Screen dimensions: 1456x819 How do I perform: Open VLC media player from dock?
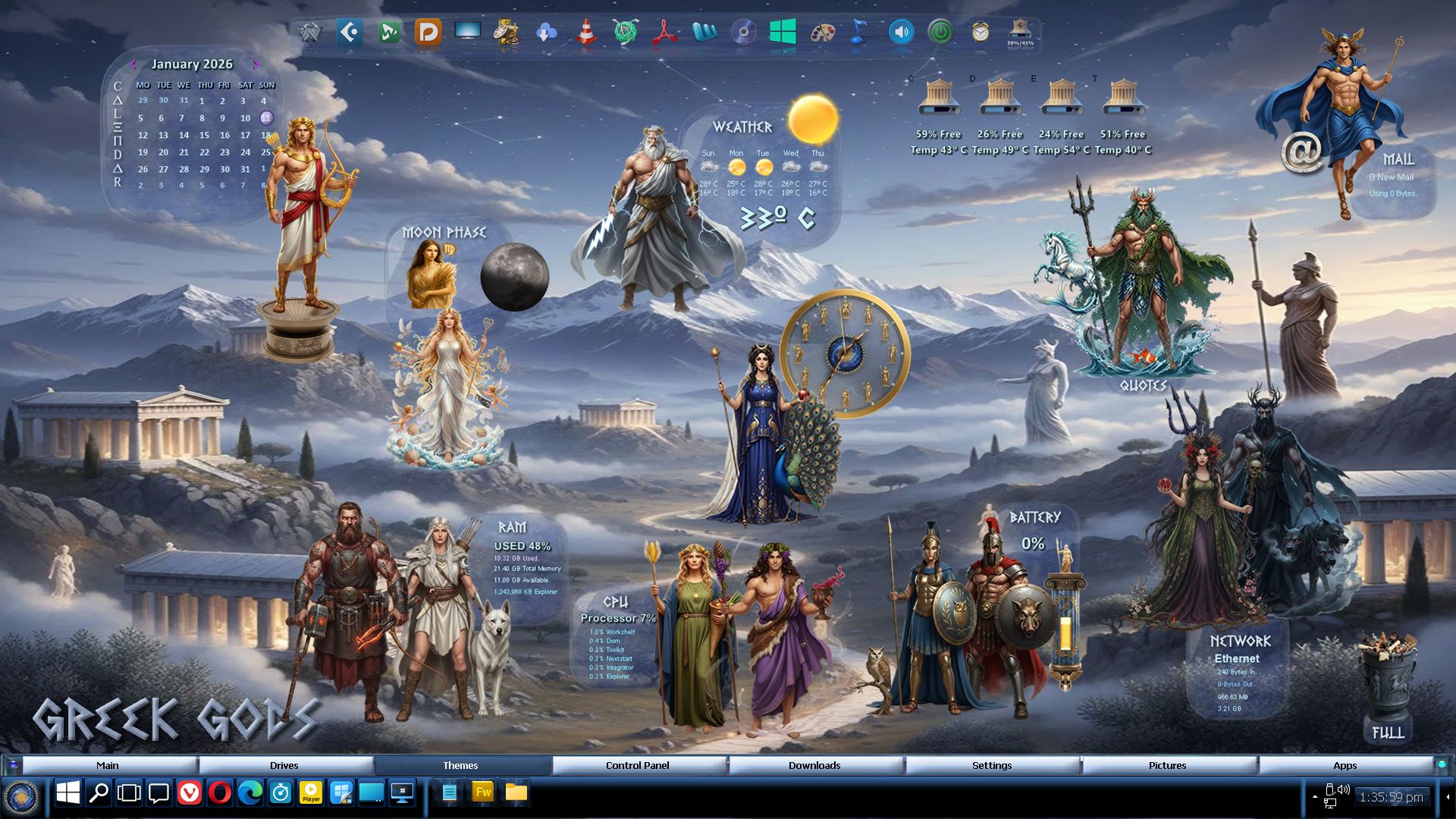click(x=585, y=33)
